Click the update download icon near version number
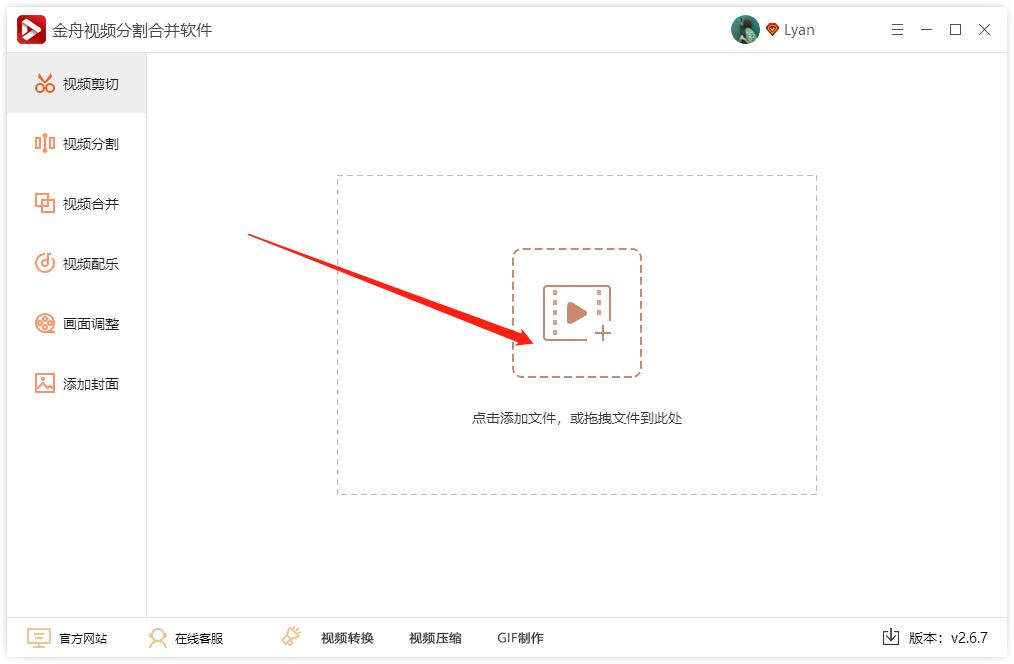The width and height of the screenshot is (1014, 664). tap(890, 637)
